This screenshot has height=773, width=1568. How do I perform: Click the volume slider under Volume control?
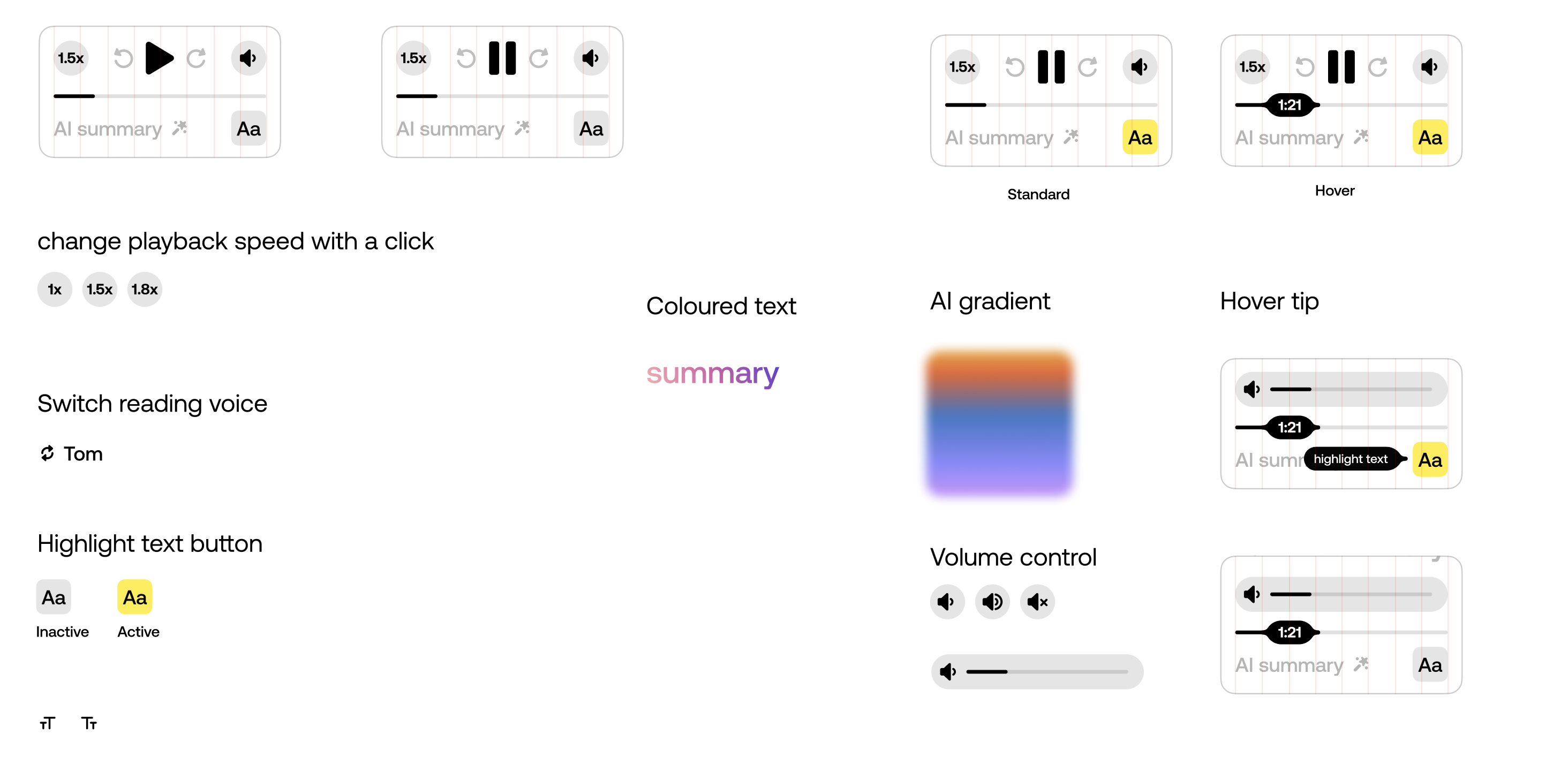click(x=1046, y=672)
